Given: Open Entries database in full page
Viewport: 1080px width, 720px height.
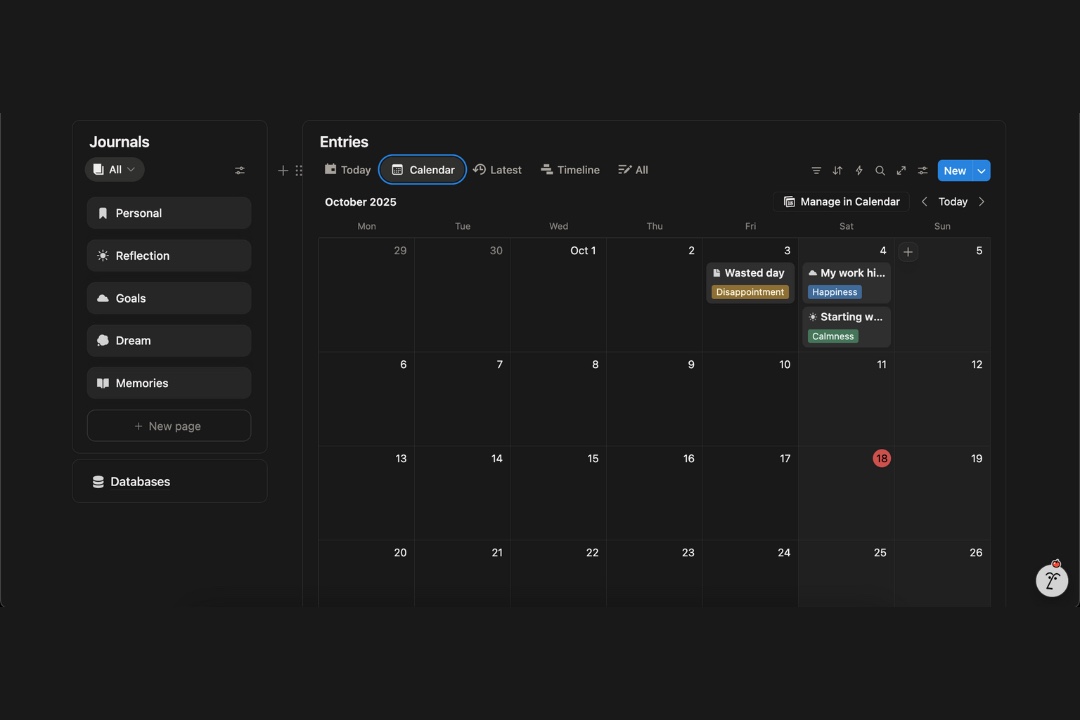Looking at the screenshot, I should tap(901, 171).
